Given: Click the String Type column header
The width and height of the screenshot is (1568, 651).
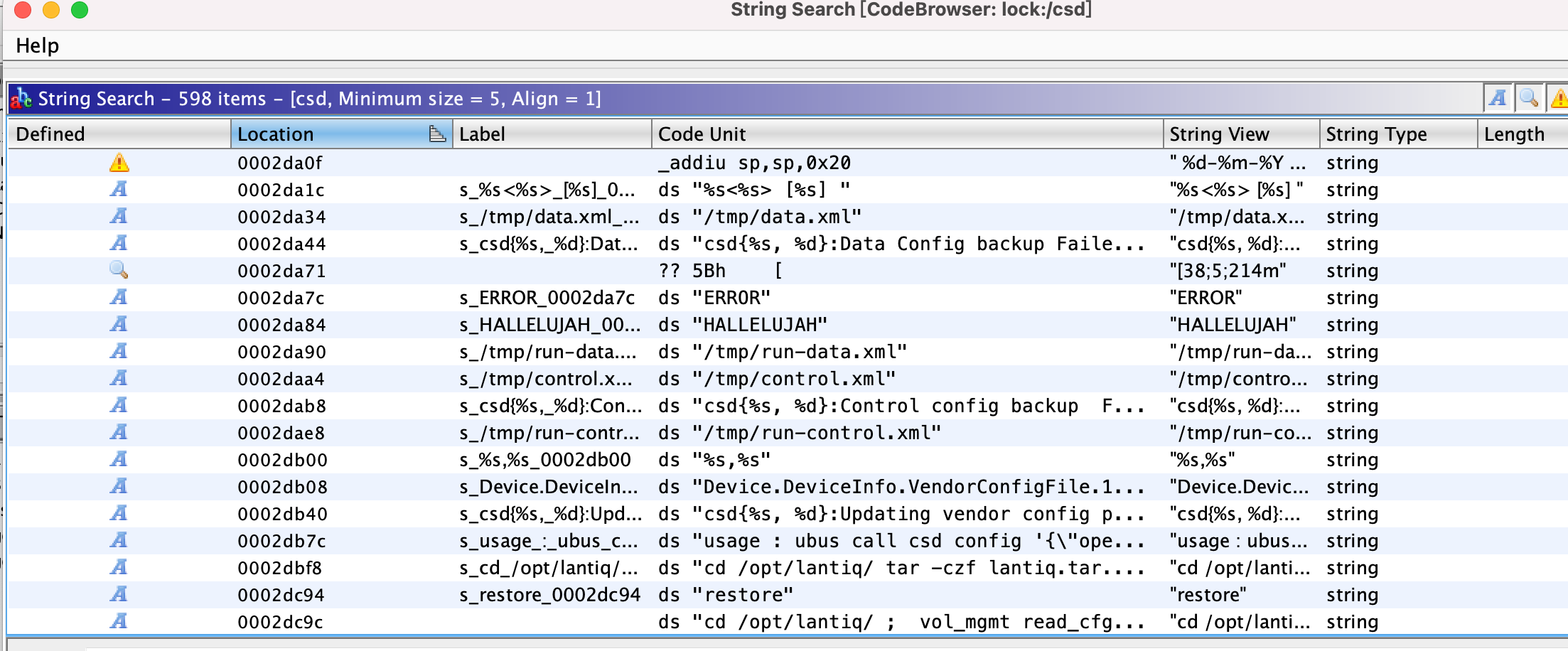Looking at the screenshot, I should pos(1398,134).
